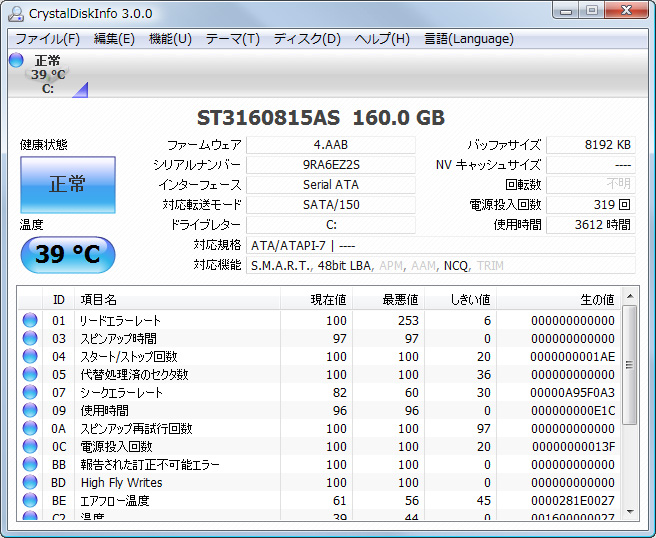Viewport: 656px width, 538px height.
Task: Click status orb for ID 04 スタート/ストップ回数
Action: click(x=30, y=356)
